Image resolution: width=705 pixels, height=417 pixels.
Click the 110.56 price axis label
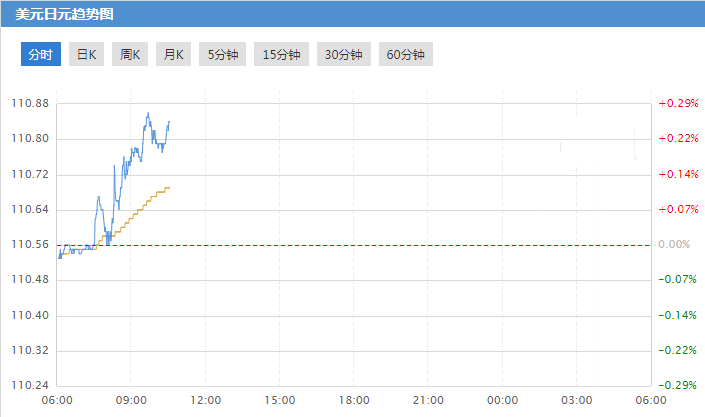29,245
